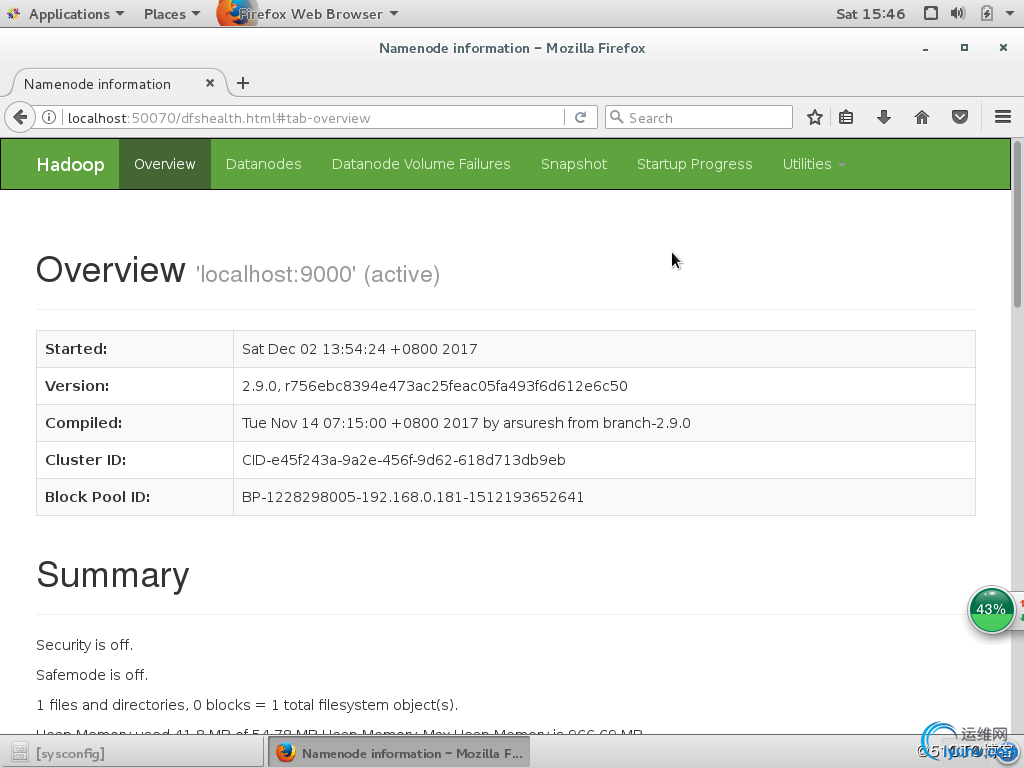Open the Firefox hamburger menu

(x=1002, y=118)
